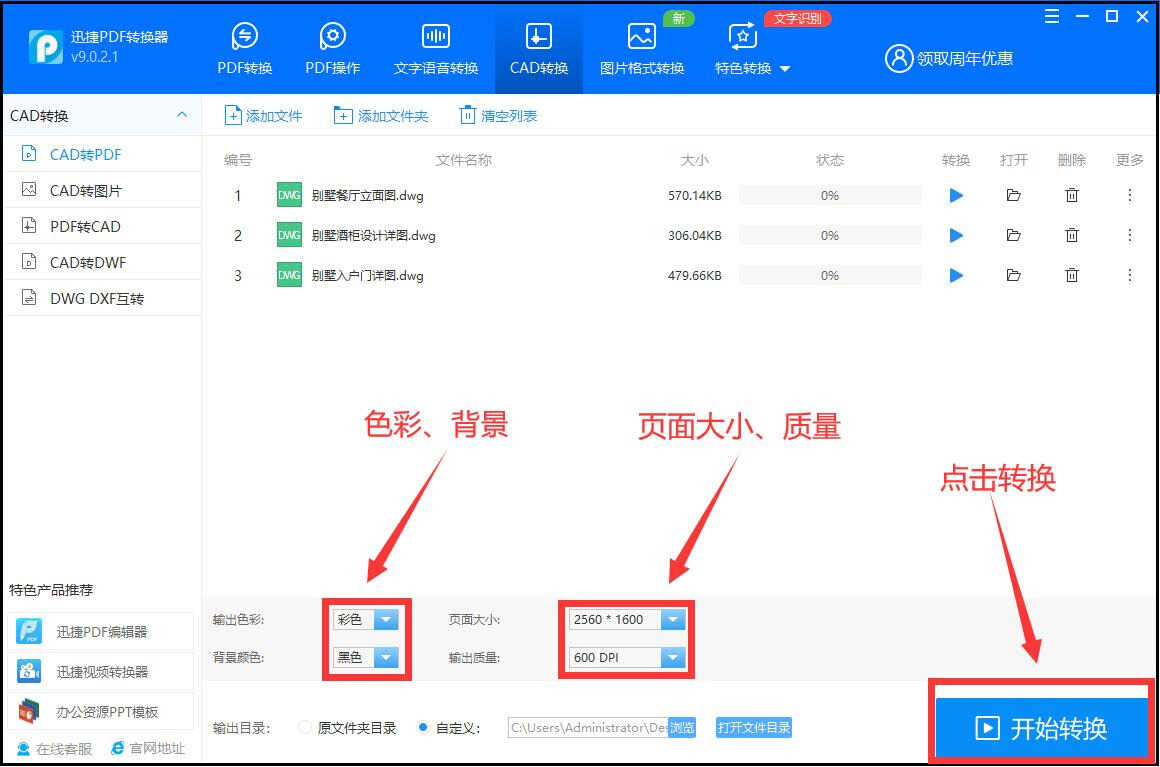The width and height of the screenshot is (1160, 767).
Task: Select DWG DXF互转 in the sidebar
Action: [102, 299]
